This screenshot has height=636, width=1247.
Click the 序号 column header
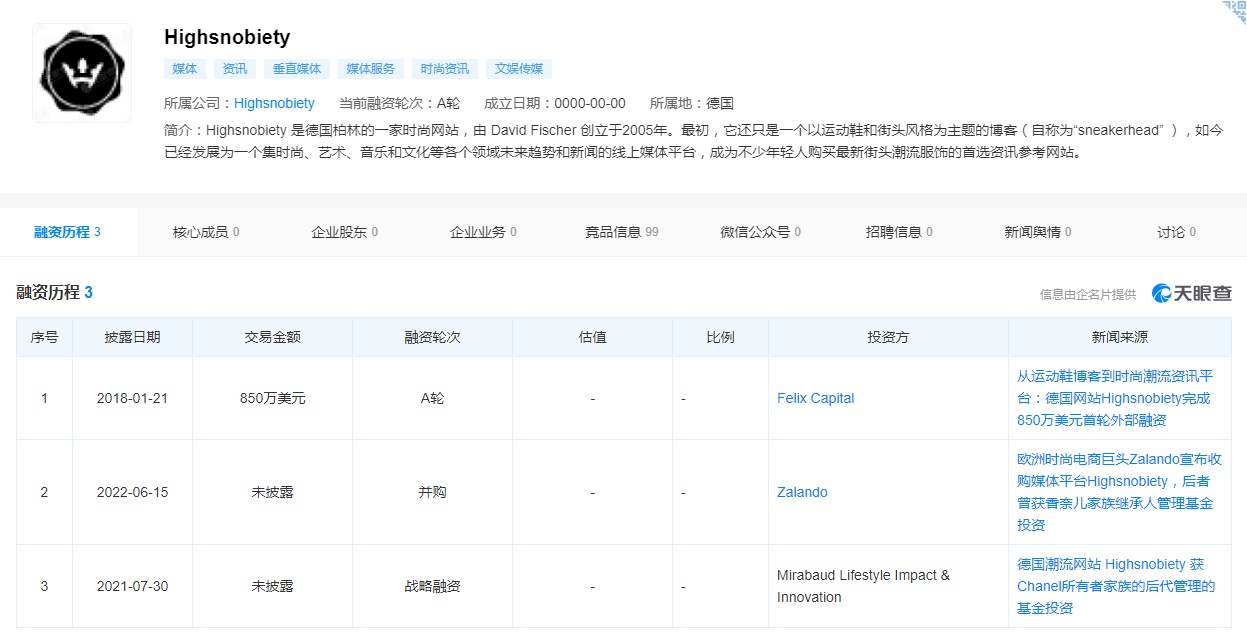(44, 337)
